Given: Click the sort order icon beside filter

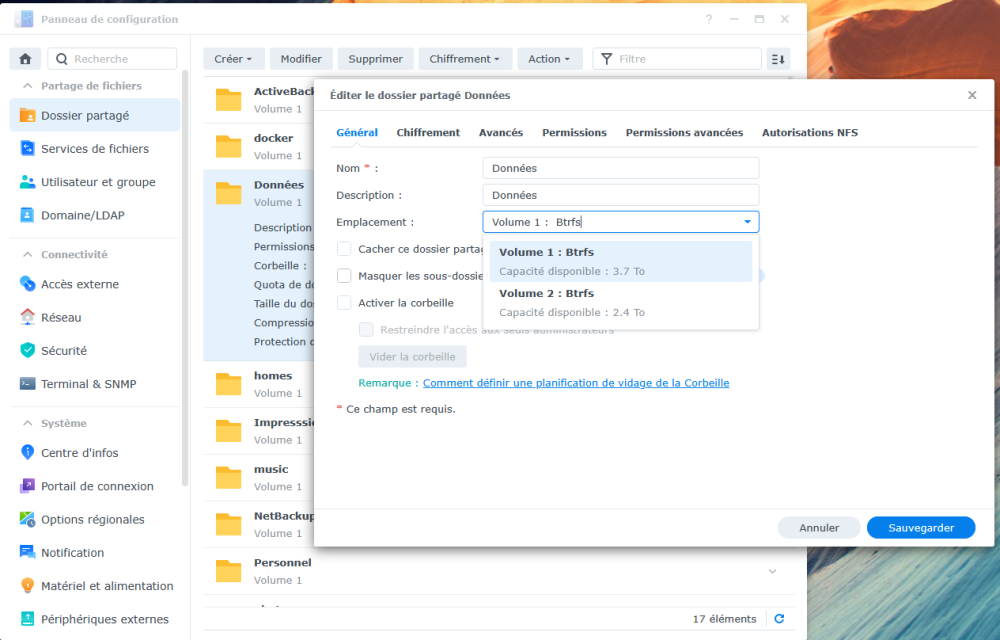Looking at the screenshot, I should click(x=778, y=59).
